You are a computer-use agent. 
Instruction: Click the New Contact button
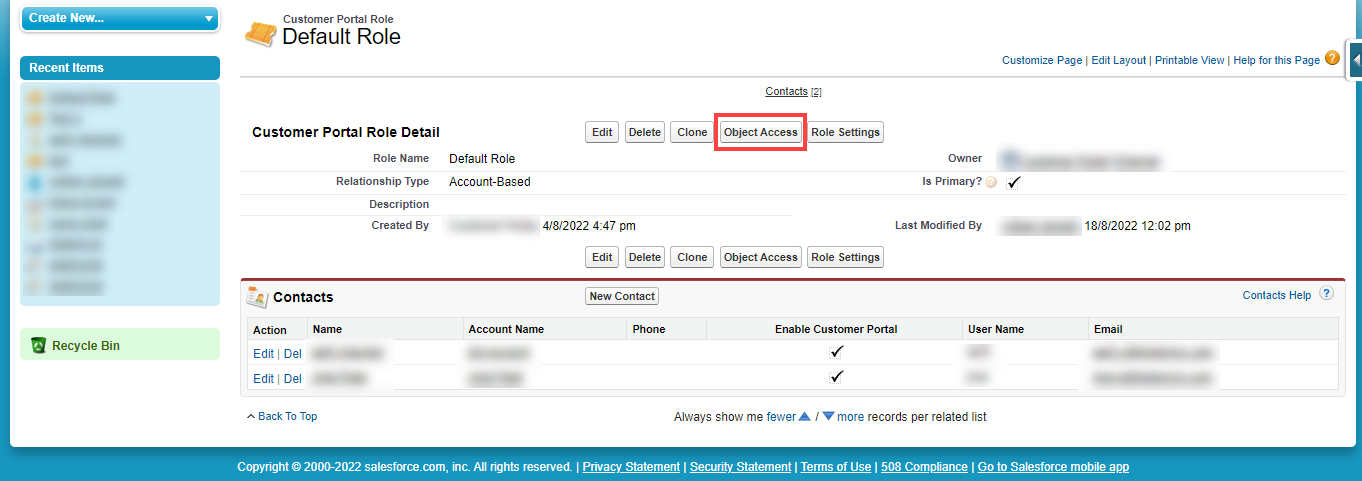click(x=621, y=296)
